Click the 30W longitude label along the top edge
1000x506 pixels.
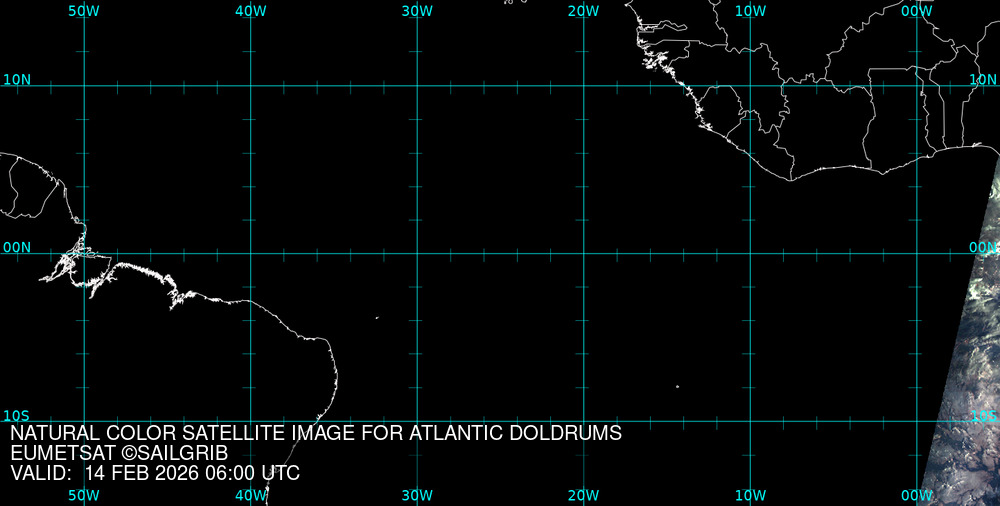pos(417,11)
